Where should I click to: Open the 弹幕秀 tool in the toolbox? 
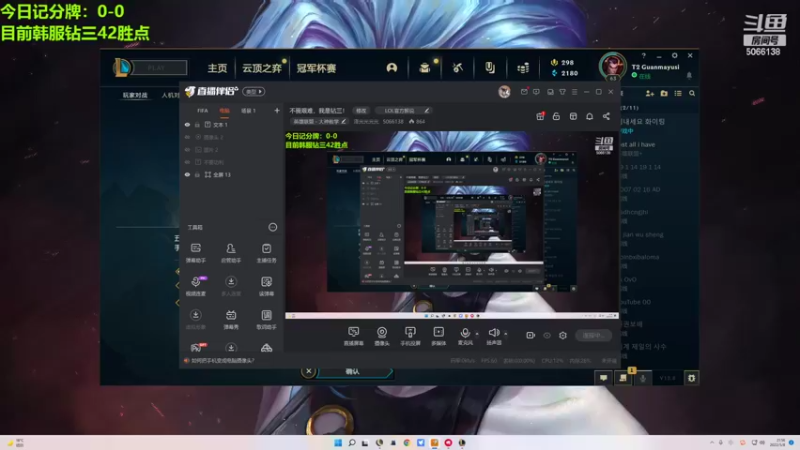click(x=231, y=319)
